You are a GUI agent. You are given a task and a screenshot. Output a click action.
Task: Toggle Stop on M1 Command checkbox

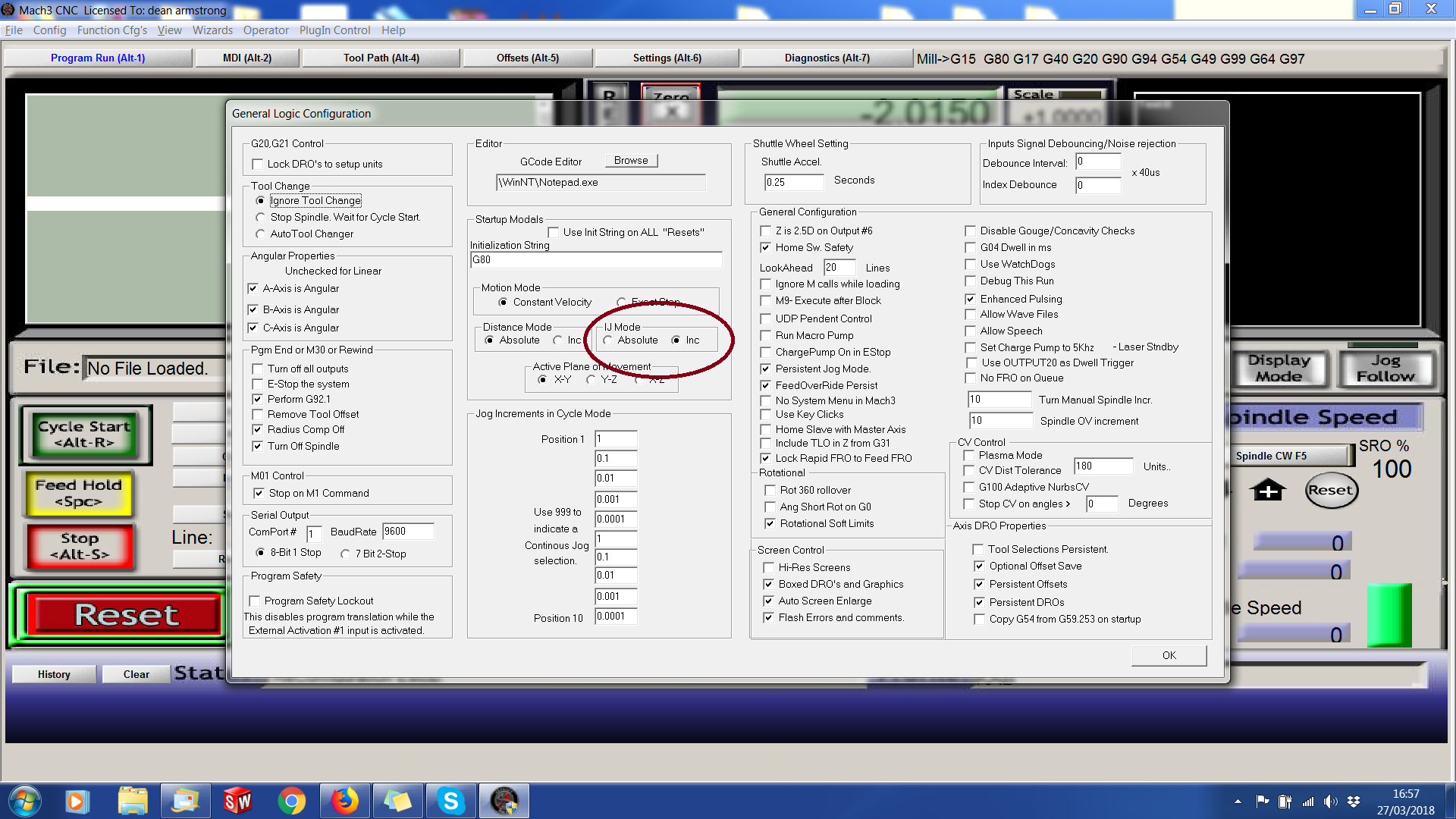pyautogui.click(x=259, y=494)
